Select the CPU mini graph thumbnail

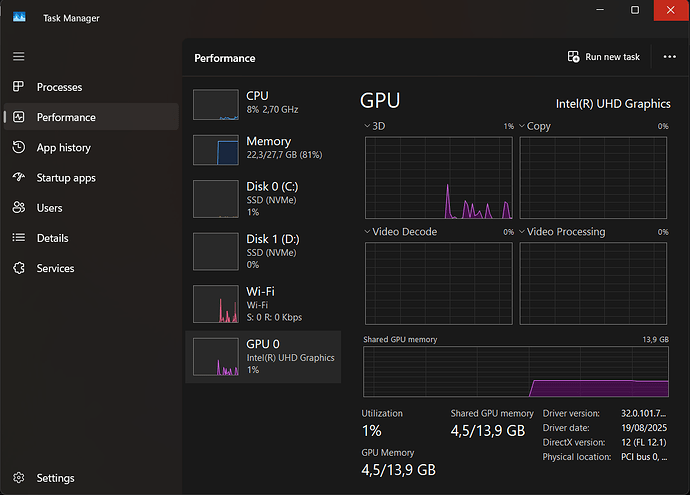pos(216,105)
